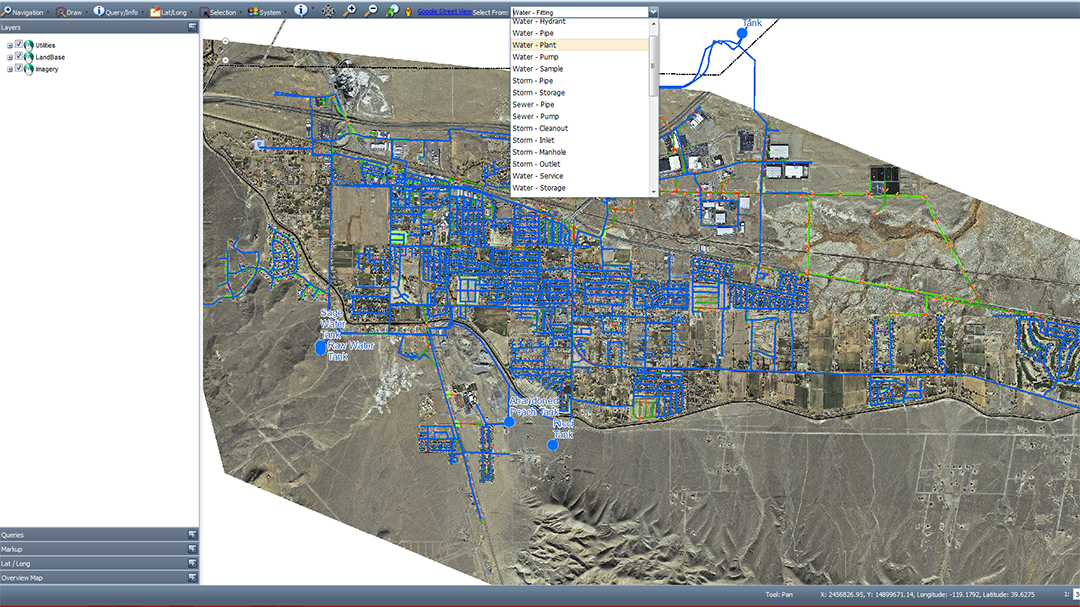Collapse the Layers panel with header icon
The height and width of the screenshot is (607, 1080).
[x=192, y=27]
